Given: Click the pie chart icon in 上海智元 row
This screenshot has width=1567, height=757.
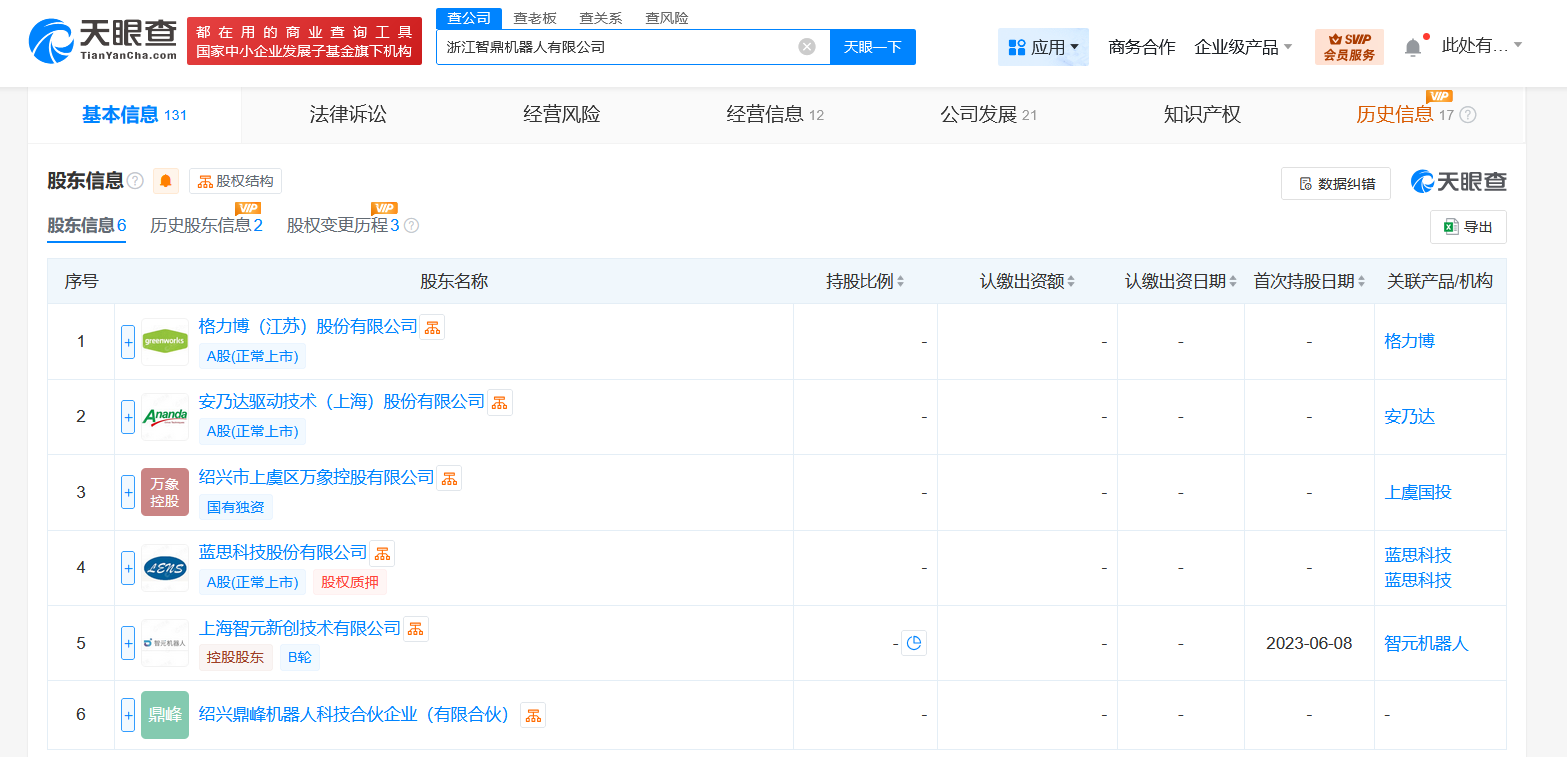Looking at the screenshot, I should coord(914,643).
